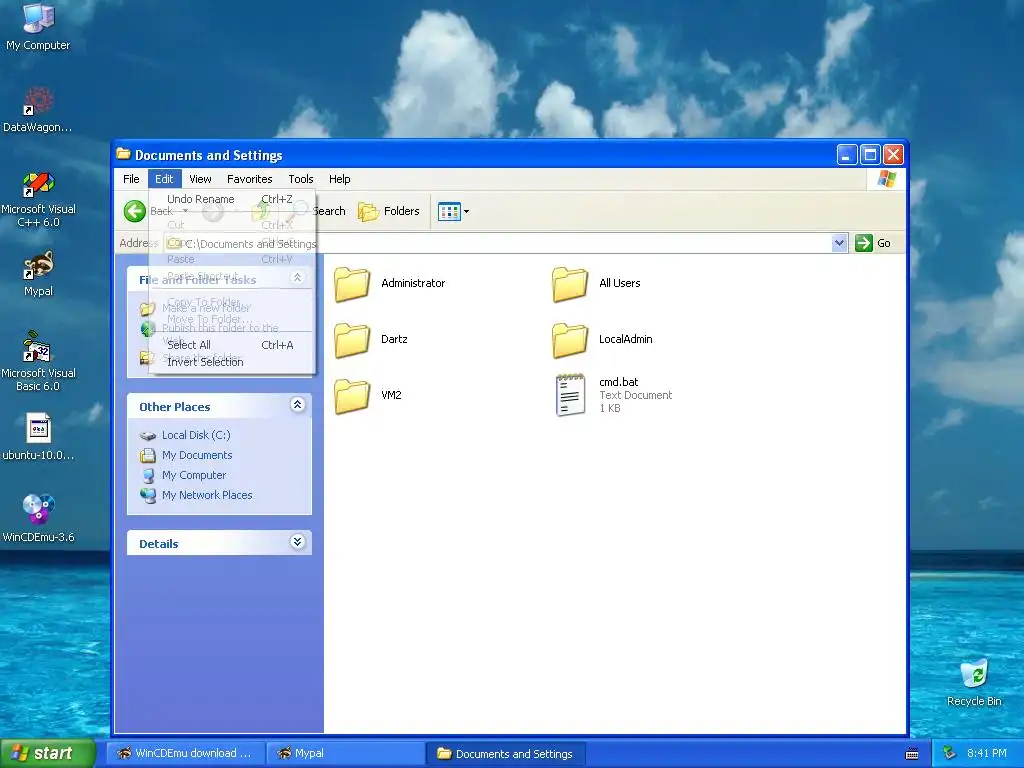Select the VM2 folder
Viewport: 1024px width, 768px height.
(x=368, y=396)
